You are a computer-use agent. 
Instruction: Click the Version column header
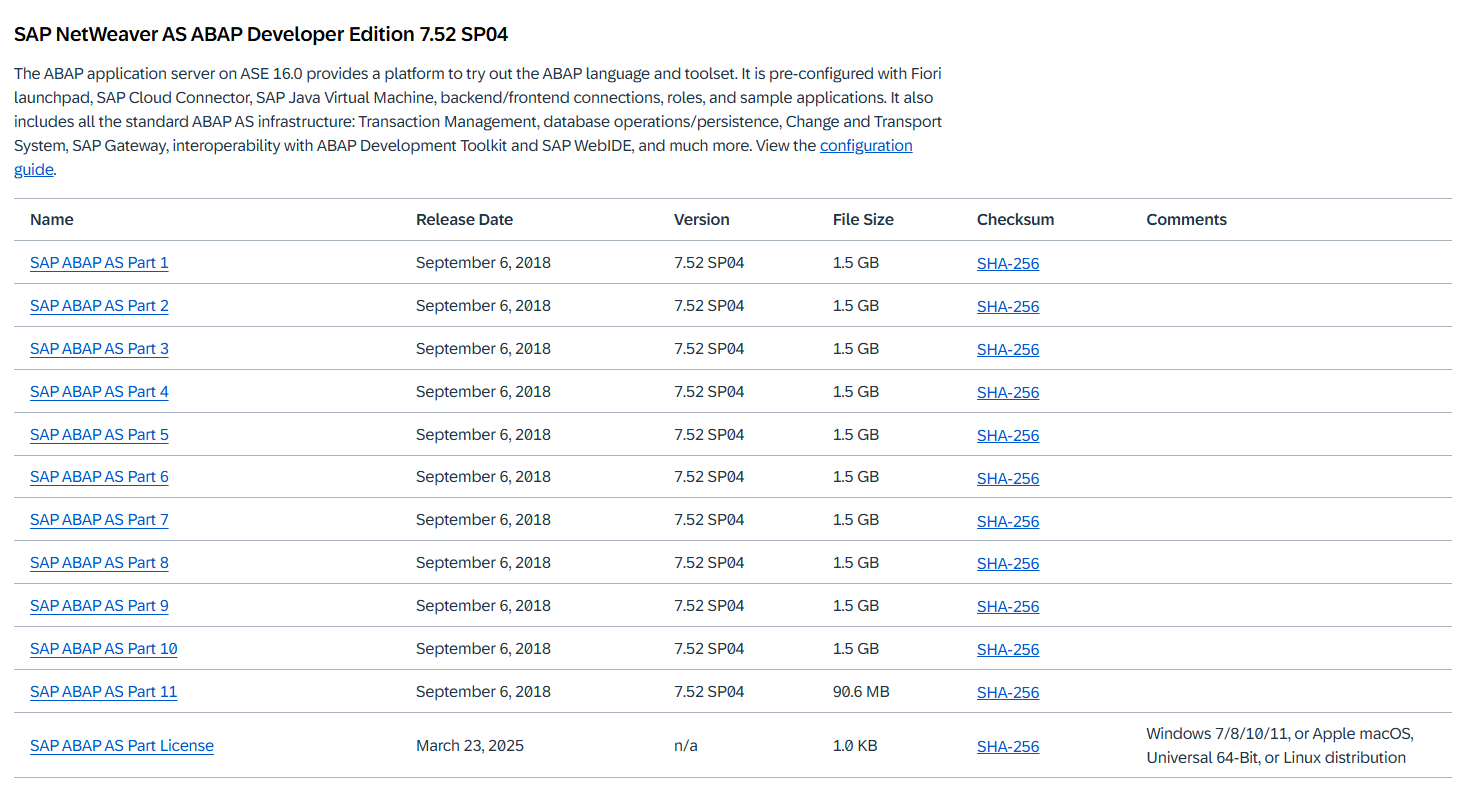point(702,220)
